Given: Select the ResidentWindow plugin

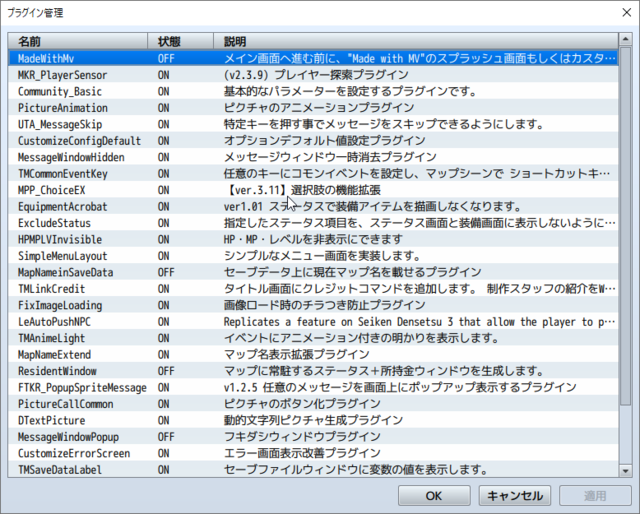Looking at the screenshot, I should (313, 371).
